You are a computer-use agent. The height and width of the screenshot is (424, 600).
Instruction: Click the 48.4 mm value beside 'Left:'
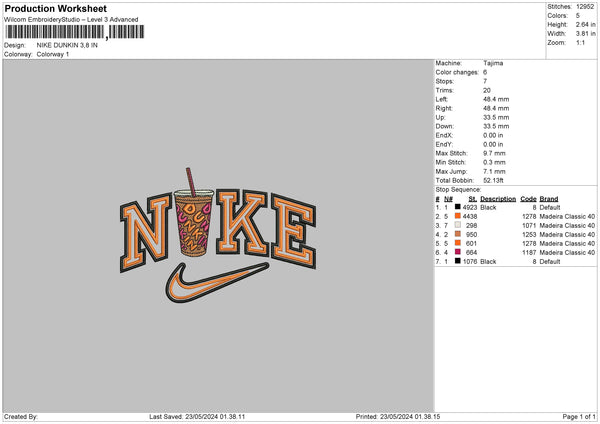tap(496, 99)
